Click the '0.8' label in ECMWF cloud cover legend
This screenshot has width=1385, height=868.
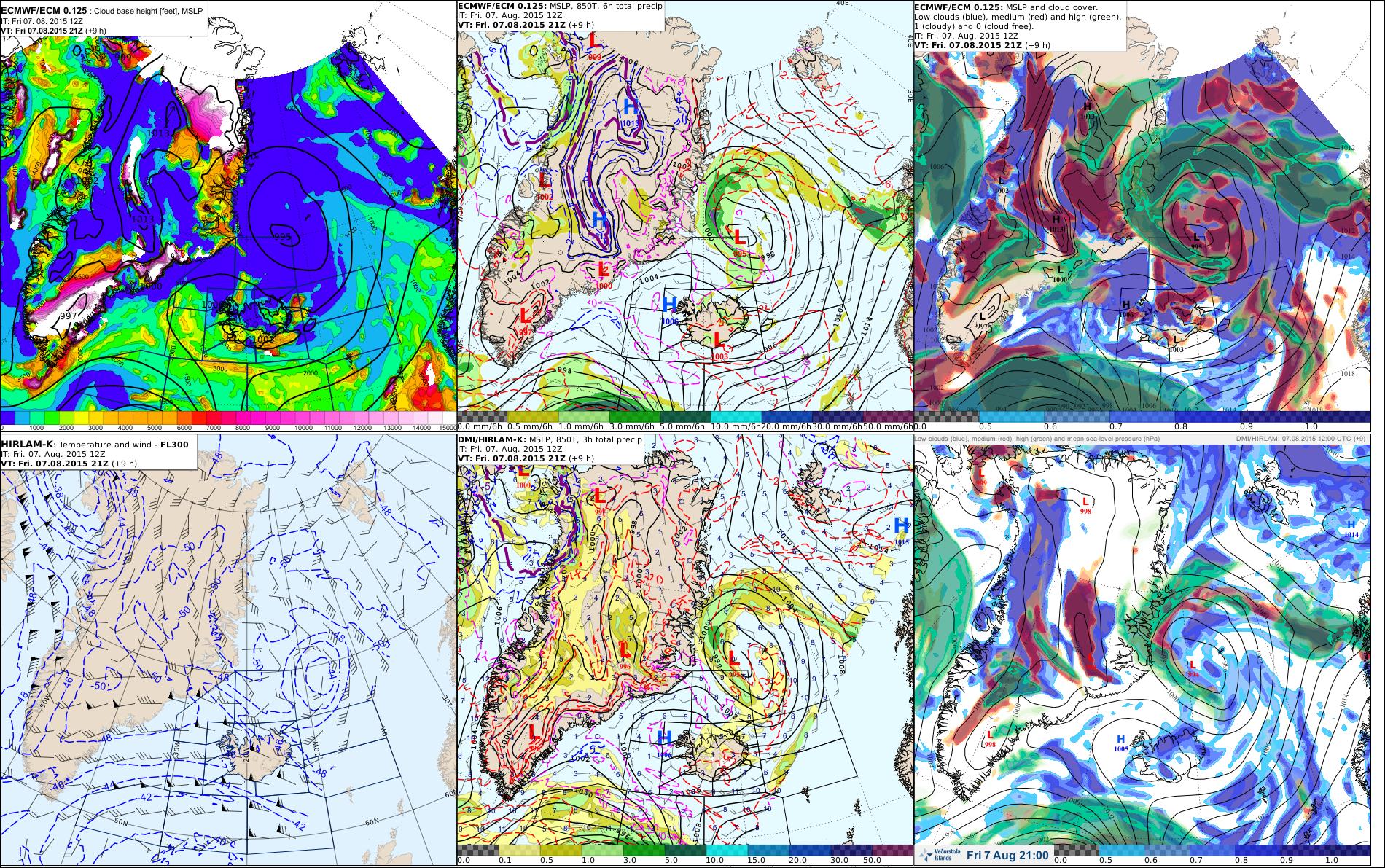coord(1182,427)
